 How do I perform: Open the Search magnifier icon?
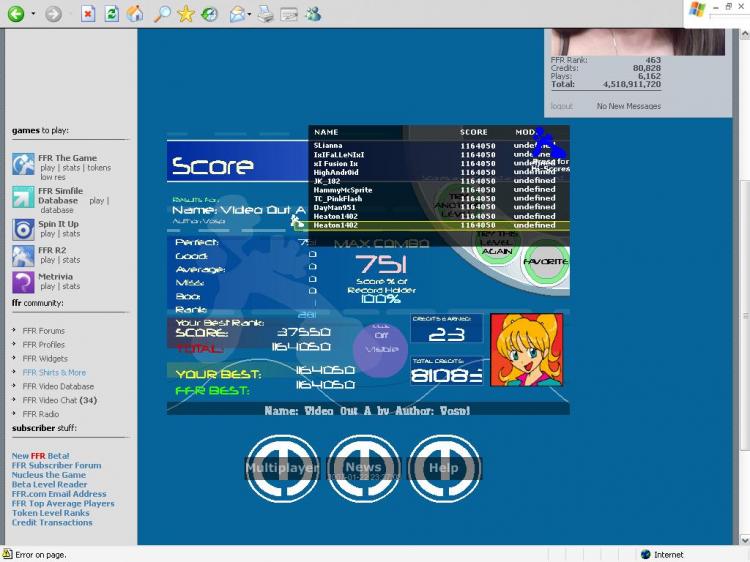click(162, 14)
